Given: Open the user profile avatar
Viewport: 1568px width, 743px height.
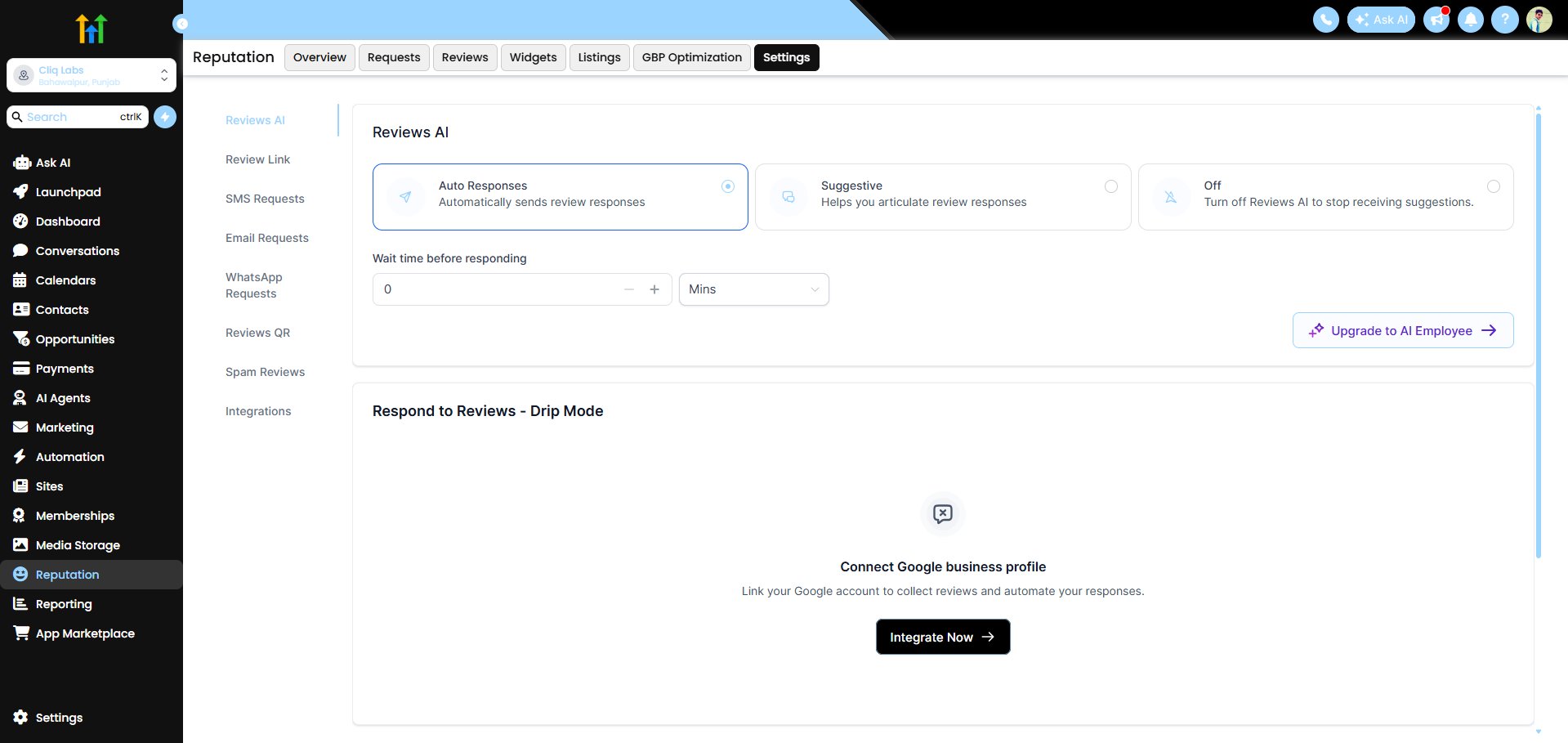Looking at the screenshot, I should pos(1539,20).
